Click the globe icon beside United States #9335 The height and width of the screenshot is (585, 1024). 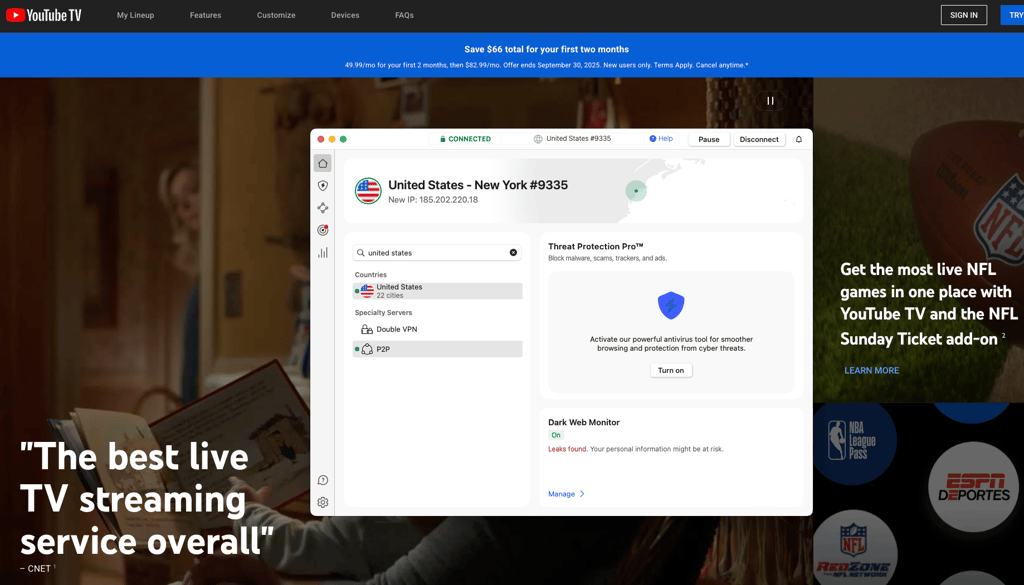click(538, 139)
